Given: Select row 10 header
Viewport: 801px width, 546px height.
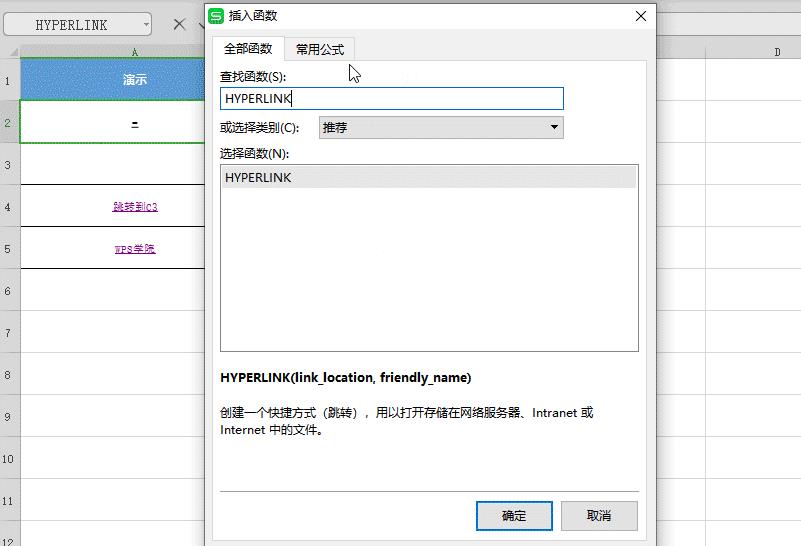Looking at the screenshot, I should [x=10, y=458].
